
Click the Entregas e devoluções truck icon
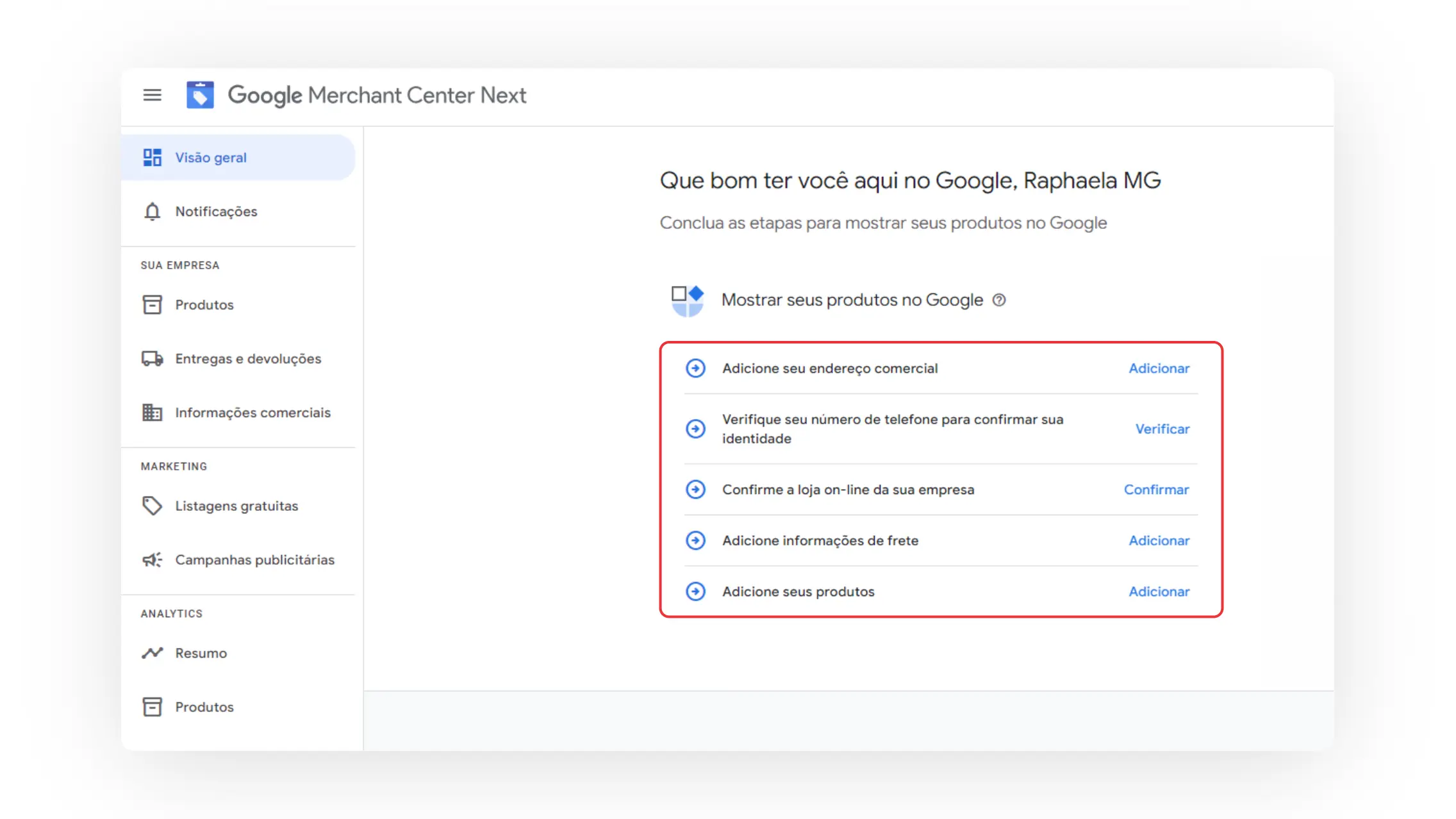pyautogui.click(x=152, y=359)
